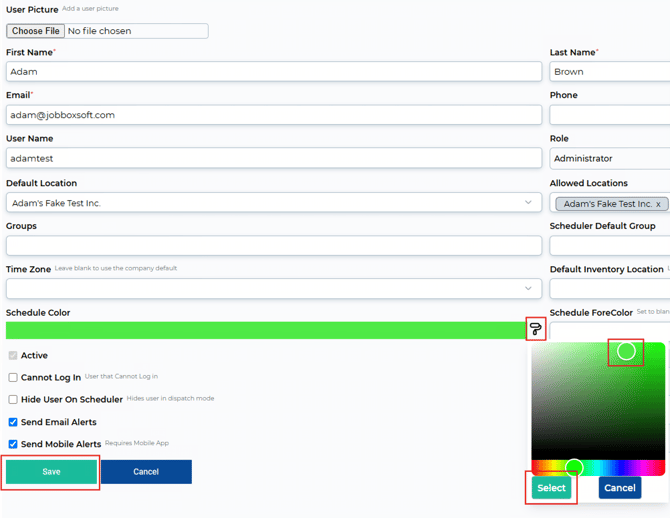Enable the Cannot Log In checkbox
Screen dimensions: 670x518
(13, 377)
